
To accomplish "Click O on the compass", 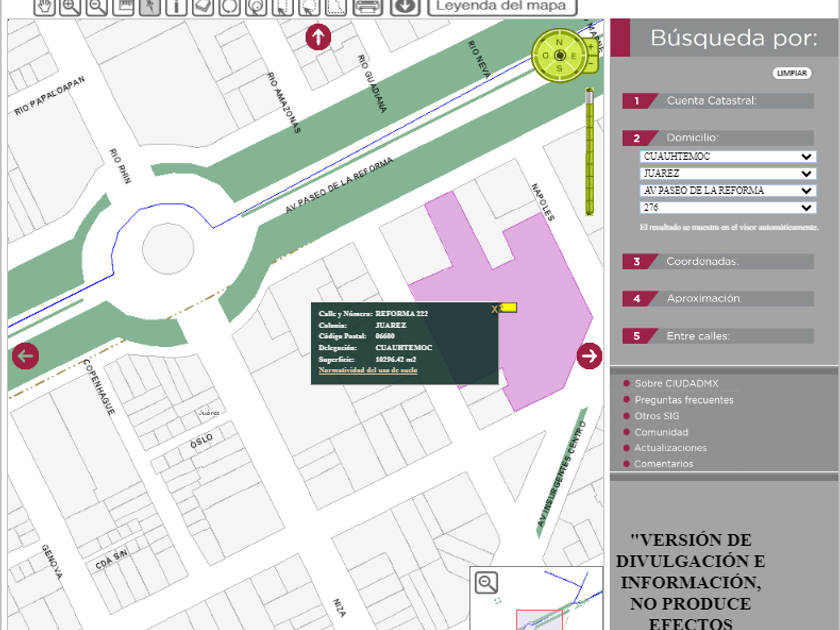I will click(545, 56).
